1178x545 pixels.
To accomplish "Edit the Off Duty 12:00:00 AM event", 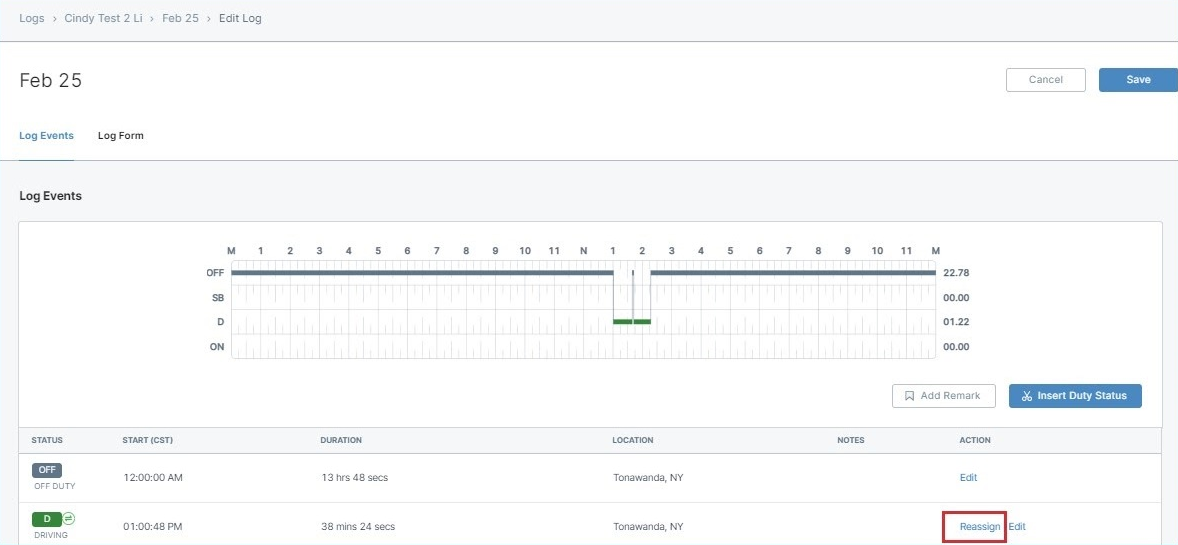I will [x=968, y=477].
